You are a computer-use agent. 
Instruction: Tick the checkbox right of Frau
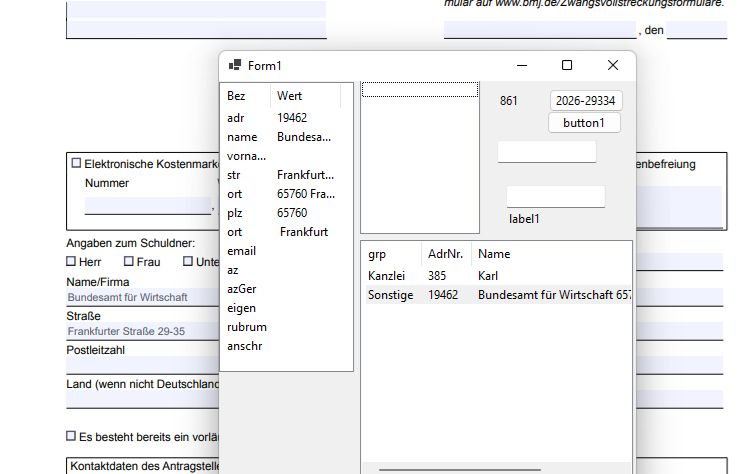[x=188, y=261]
